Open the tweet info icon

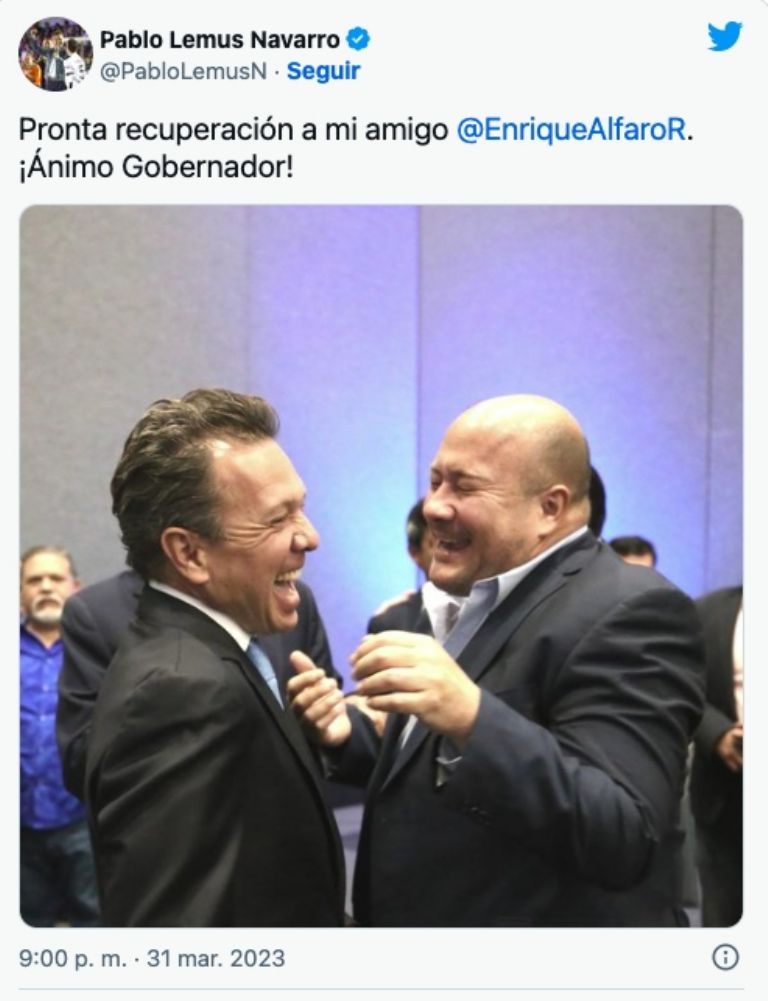pyautogui.click(x=725, y=957)
